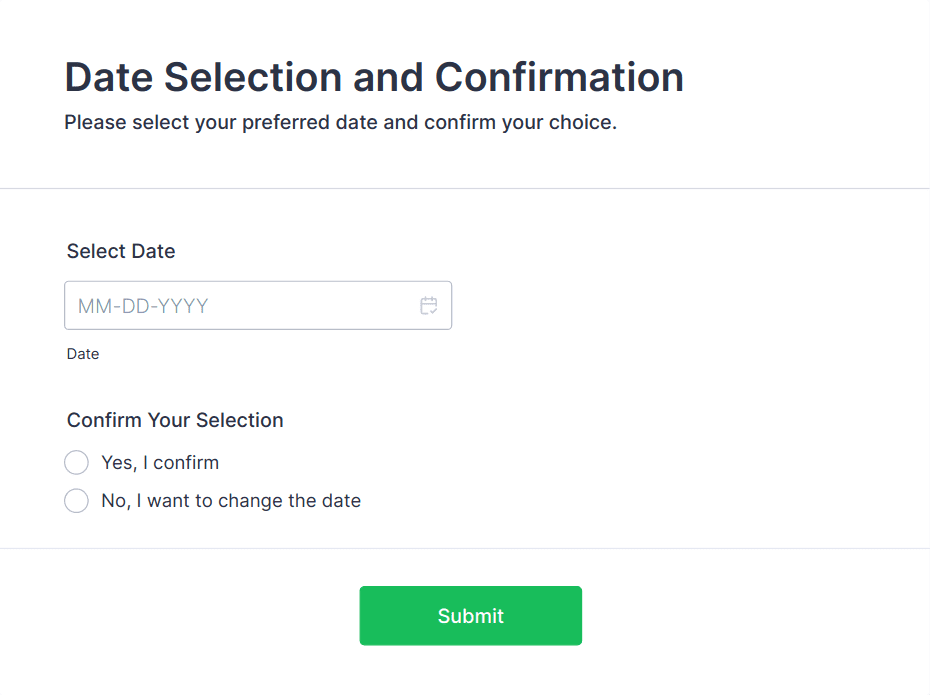
Task: Click the "Confirm Your Selection" question label
Action: 175,421
